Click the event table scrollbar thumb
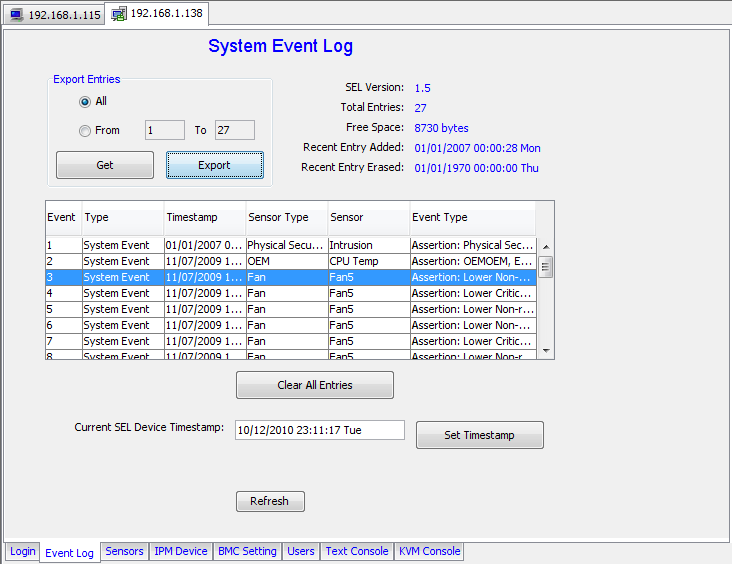The width and height of the screenshot is (732, 564). click(x=546, y=267)
